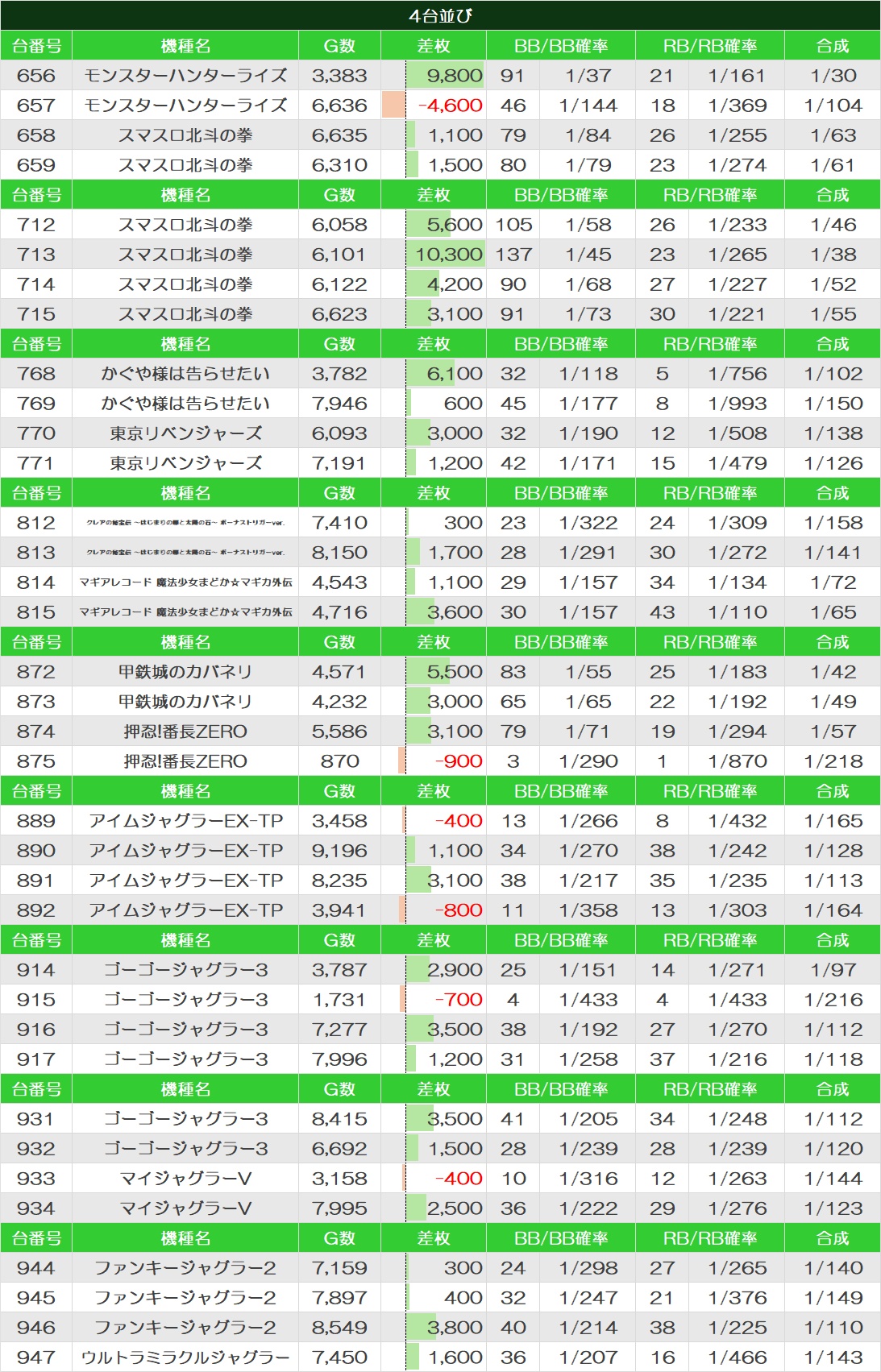Click game count 9,196 in row 890

[x=339, y=851]
